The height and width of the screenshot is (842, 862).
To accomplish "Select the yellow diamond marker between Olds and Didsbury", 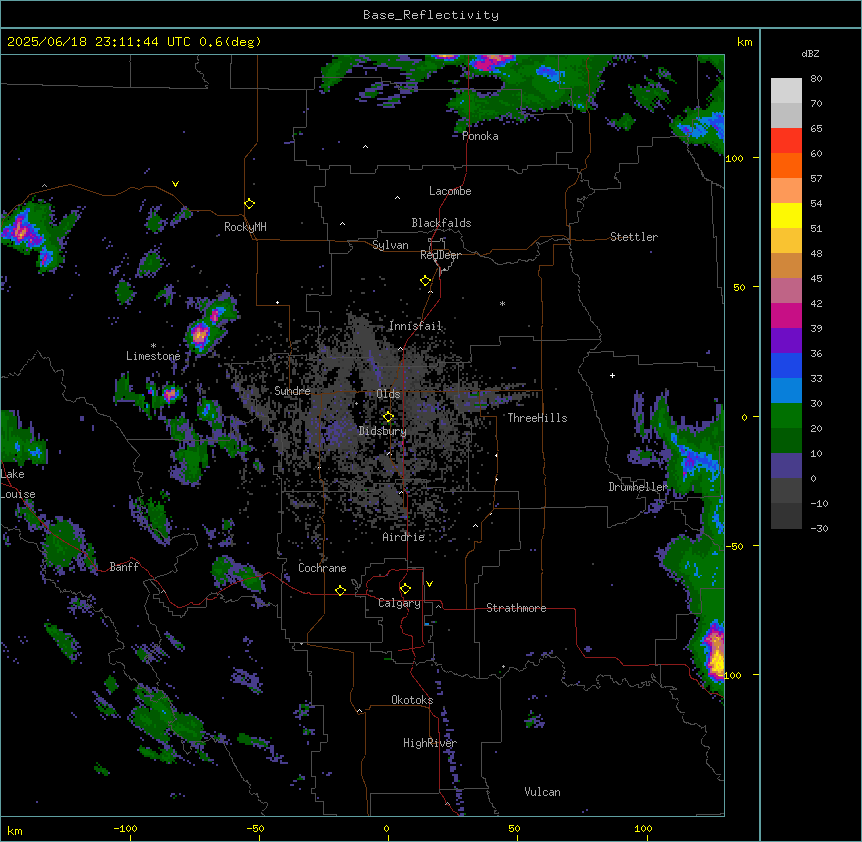I will [389, 417].
